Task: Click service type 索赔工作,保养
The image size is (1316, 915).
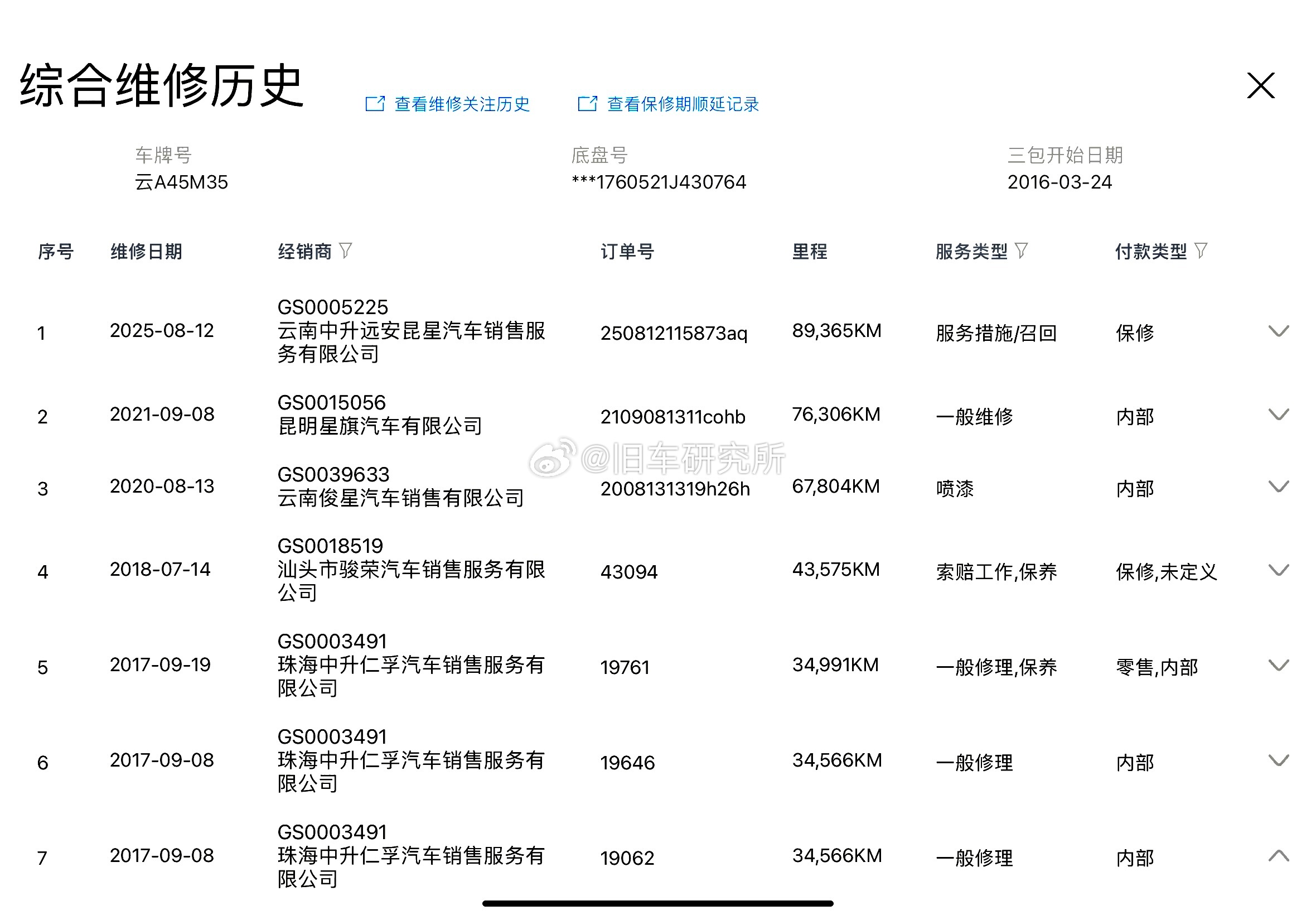Action: pyautogui.click(x=996, y=572)
